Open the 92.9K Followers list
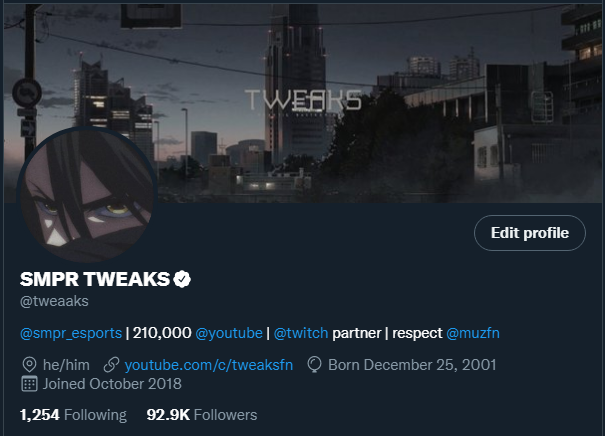The height and width of the screenshot is (436, 605). (x=202, y=415)
